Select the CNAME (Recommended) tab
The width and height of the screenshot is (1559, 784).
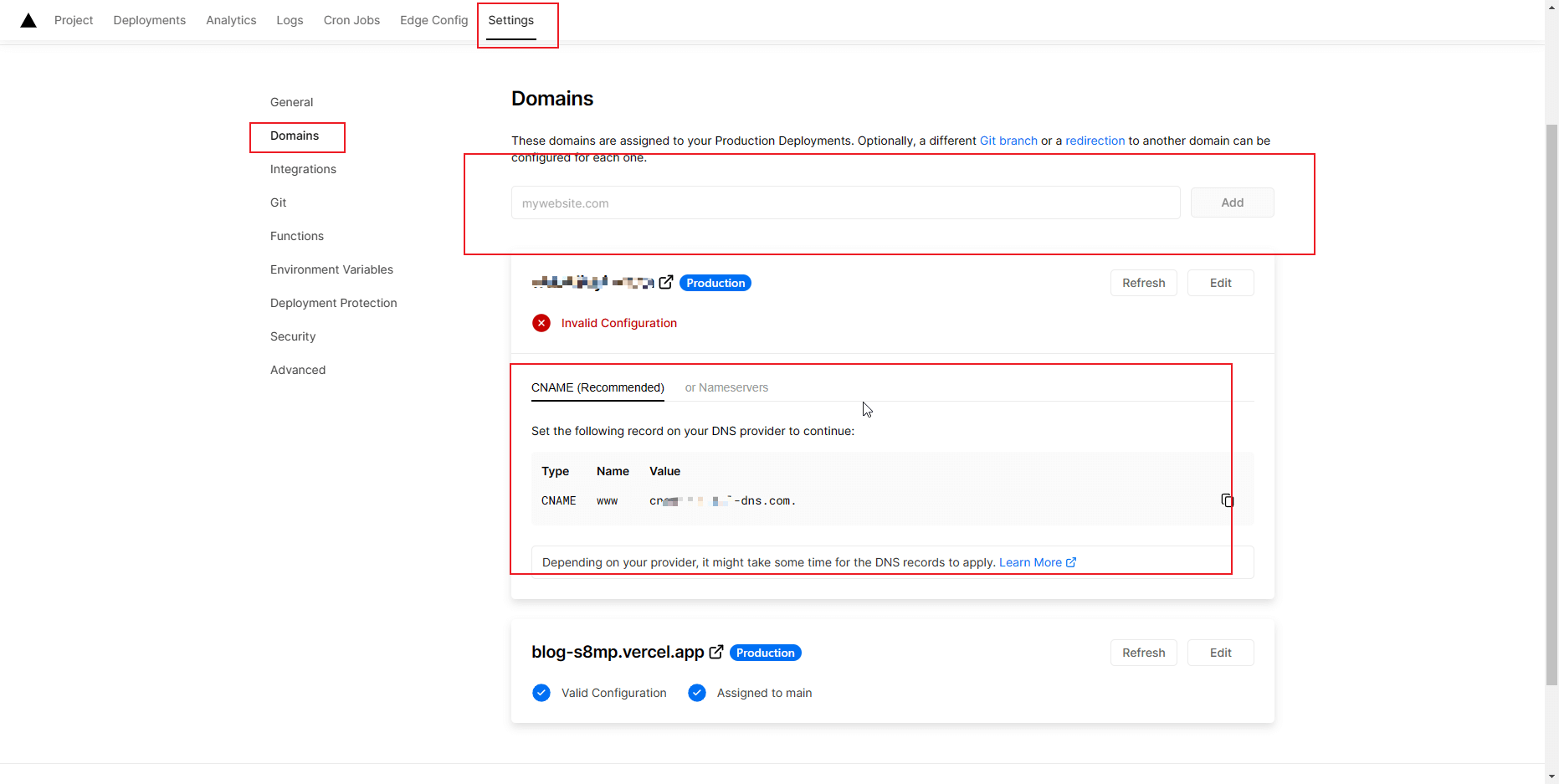click(x=597, y=387)
